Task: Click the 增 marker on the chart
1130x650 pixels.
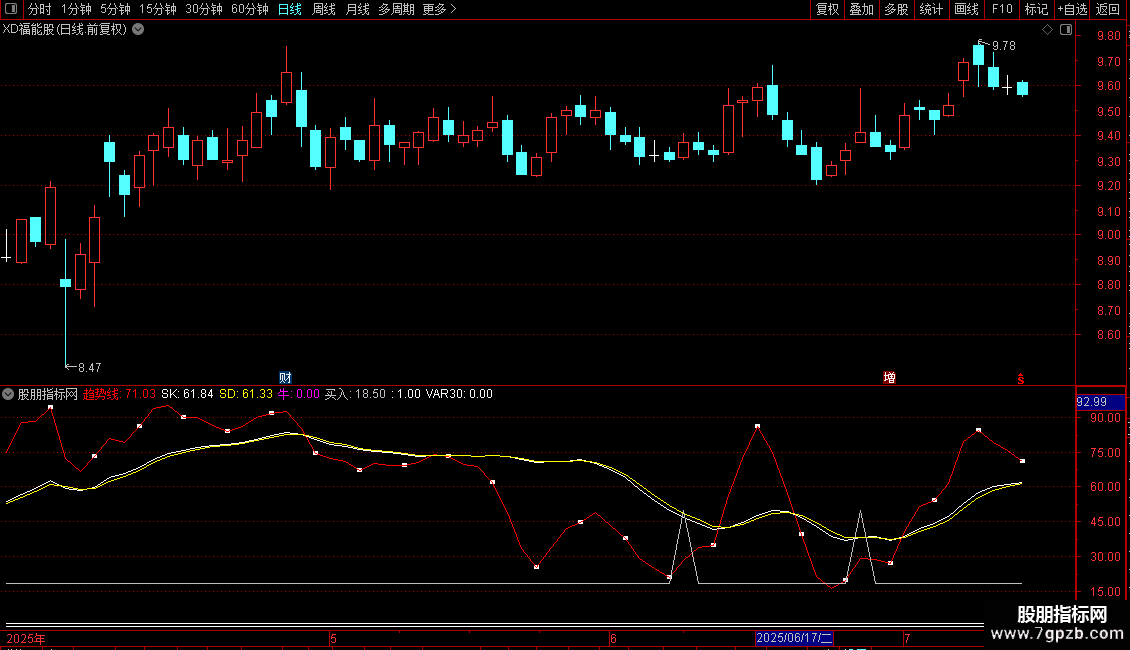Action: (889, 378)
